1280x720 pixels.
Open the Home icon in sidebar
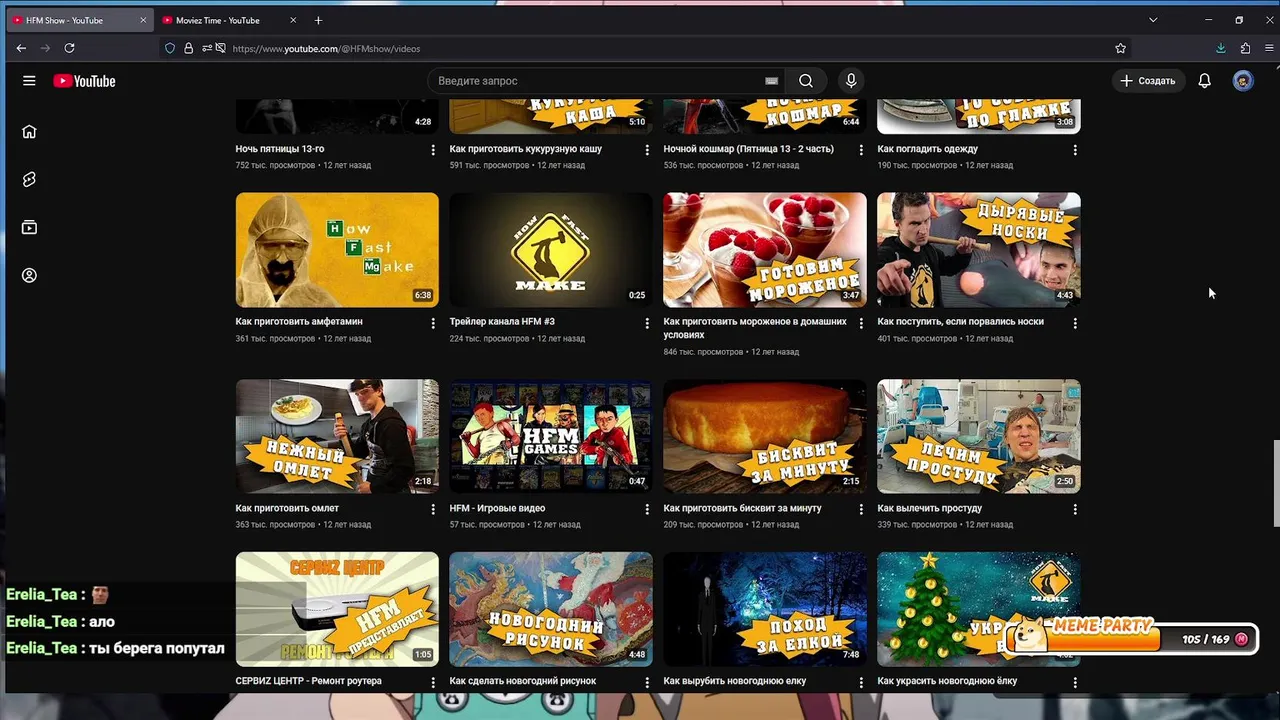(x=29, y=131)
